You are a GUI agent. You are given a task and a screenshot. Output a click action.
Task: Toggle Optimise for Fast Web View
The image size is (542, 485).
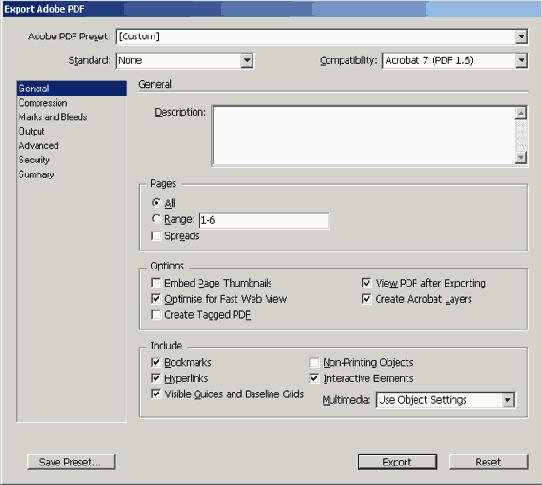156,299
